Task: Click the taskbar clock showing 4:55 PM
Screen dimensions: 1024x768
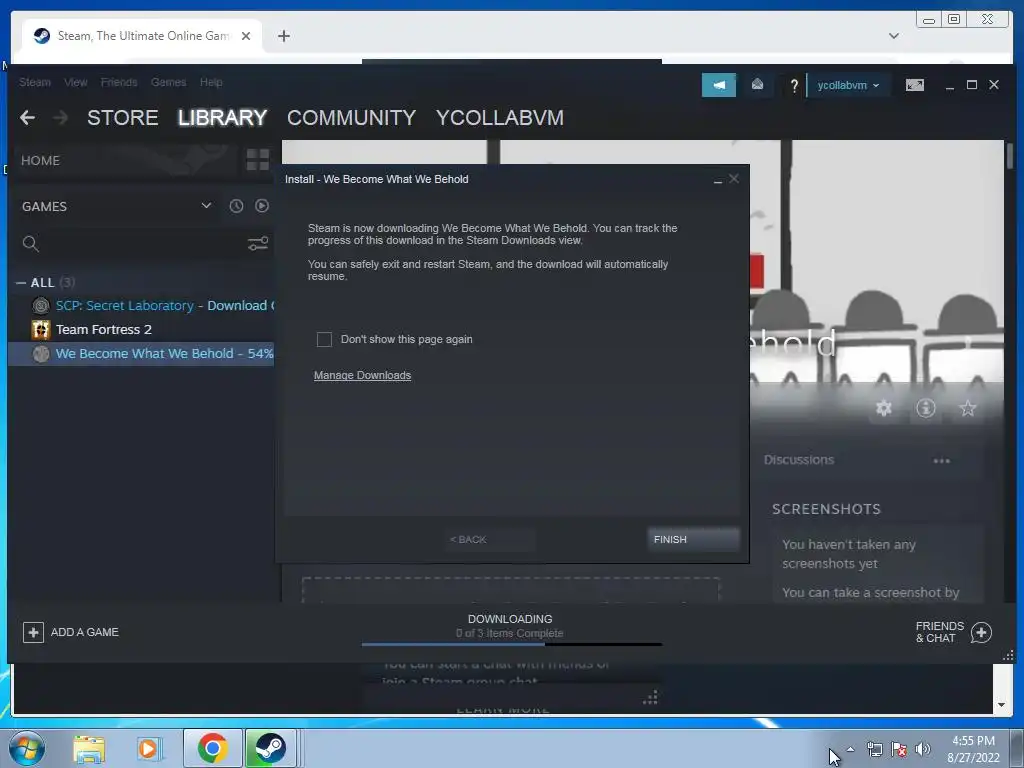Action: point(973,749)
